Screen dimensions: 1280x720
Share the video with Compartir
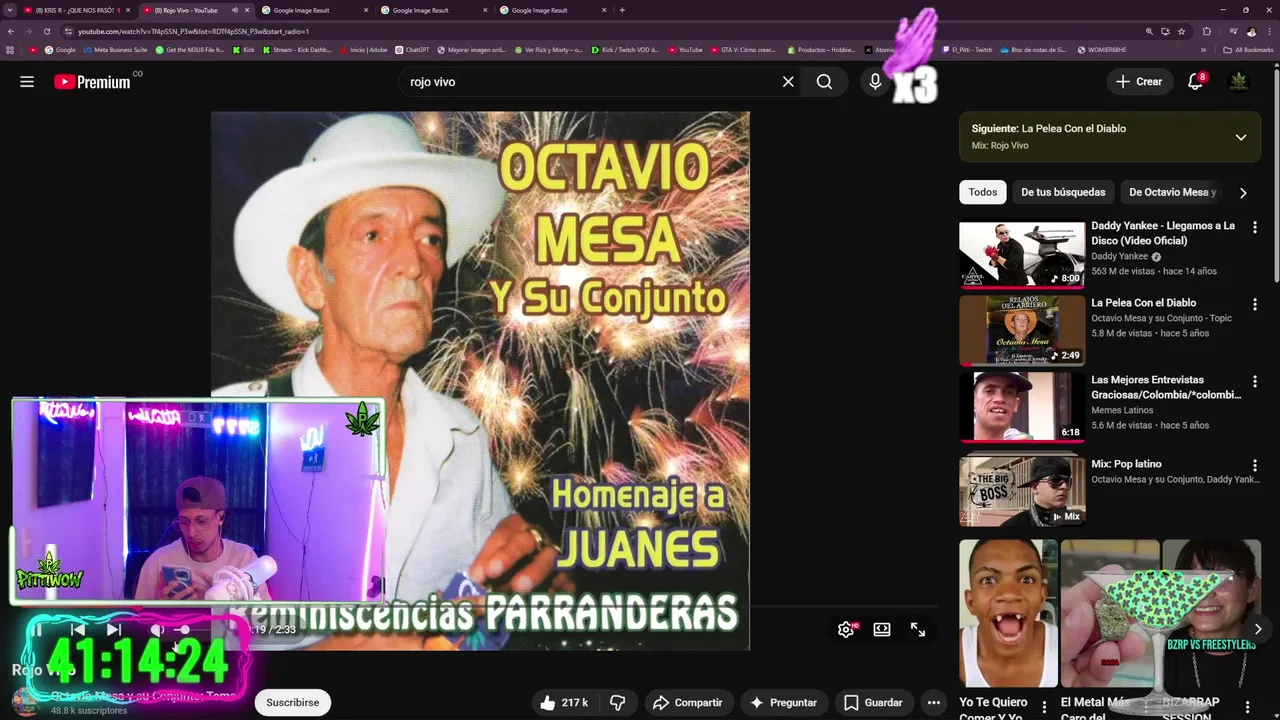coord(687,703)
